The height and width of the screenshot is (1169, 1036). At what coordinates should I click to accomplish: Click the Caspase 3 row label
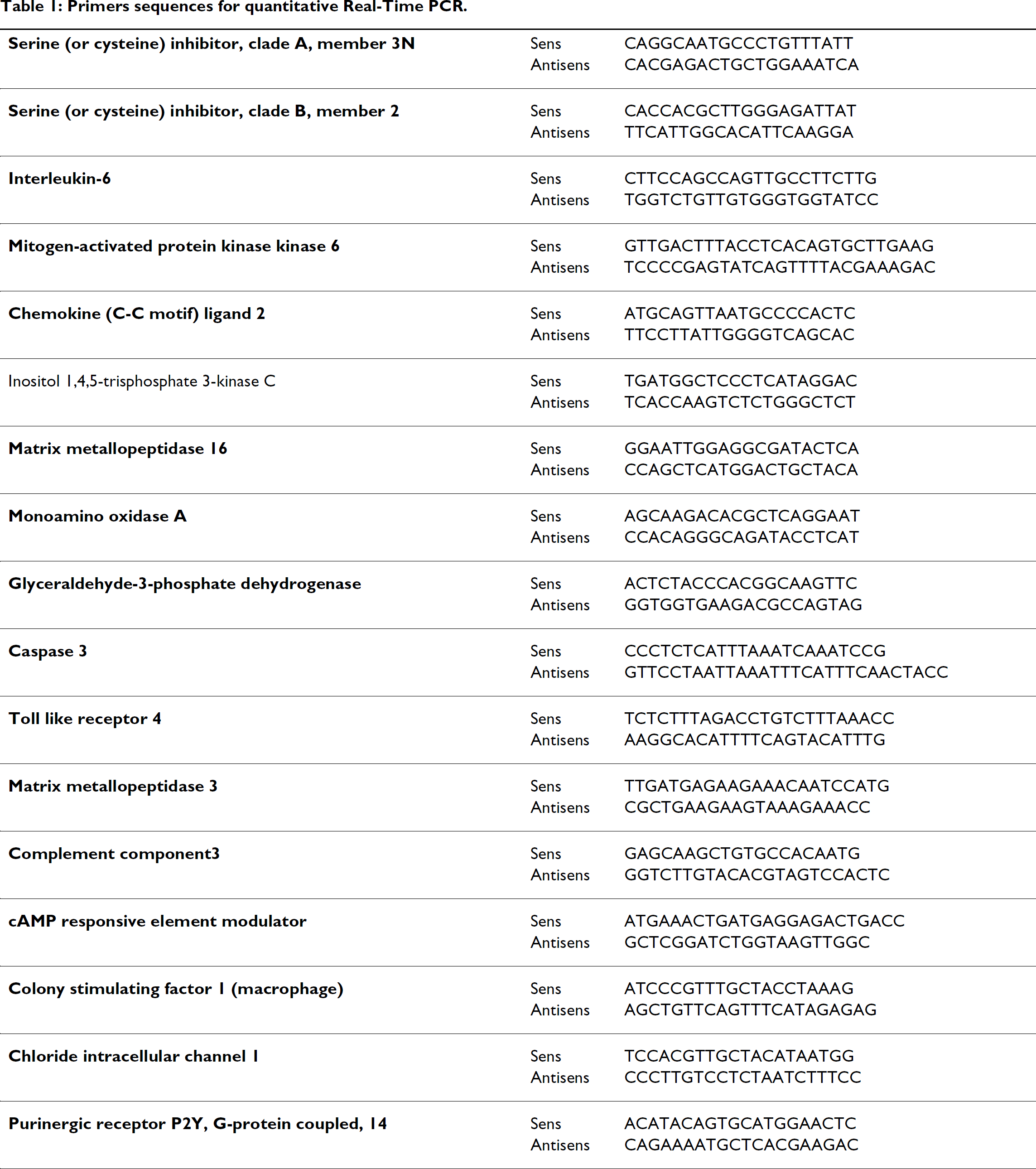tap(48, 652)
